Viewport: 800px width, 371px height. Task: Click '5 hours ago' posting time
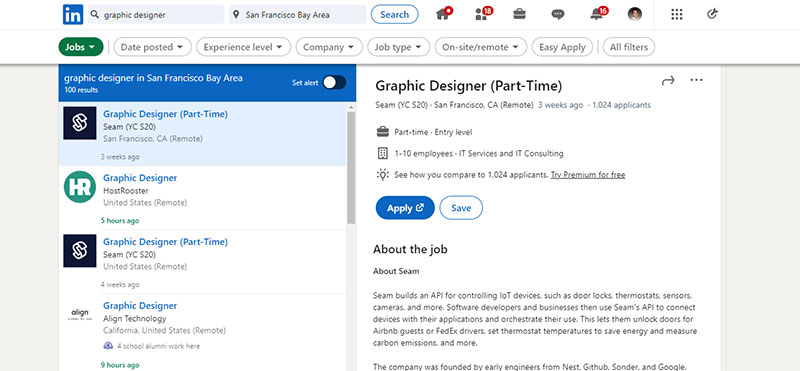tap(120, 221)
